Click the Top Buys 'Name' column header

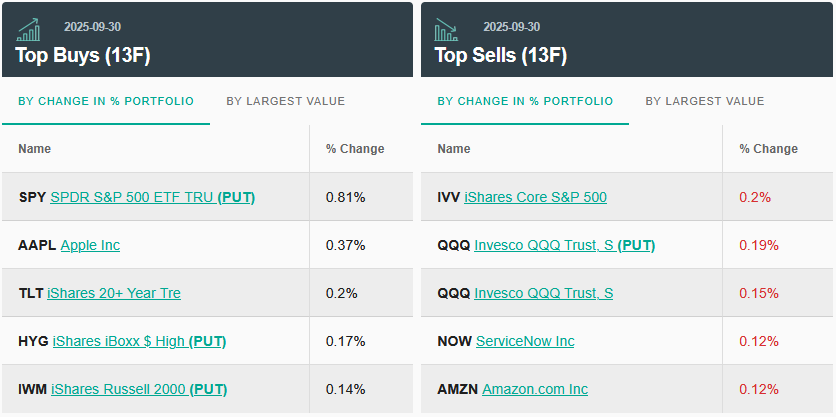tap(35, 149)
